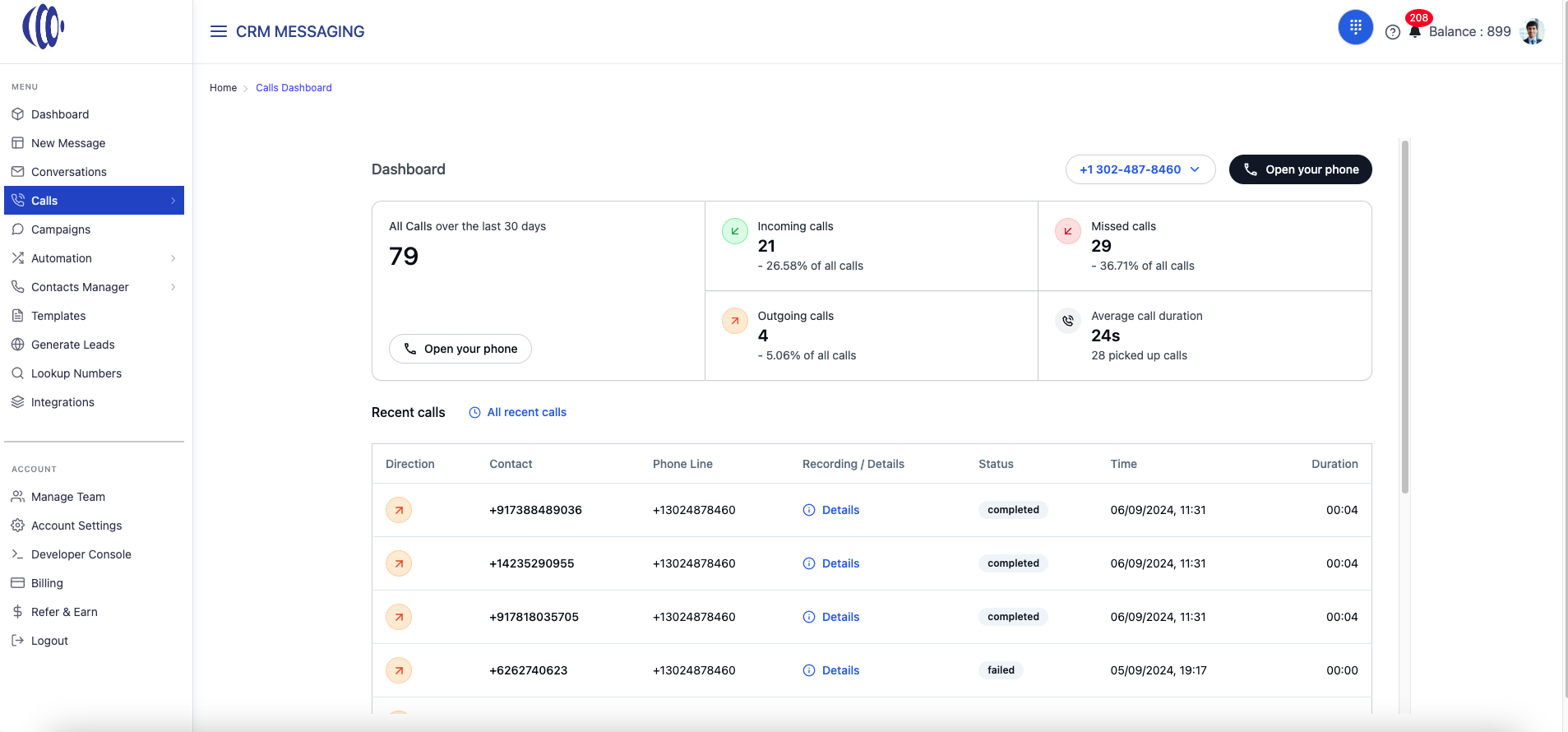Click completed status for +917388489036
This screenshot has width=1568, height=732.
tap(1013, 510)
